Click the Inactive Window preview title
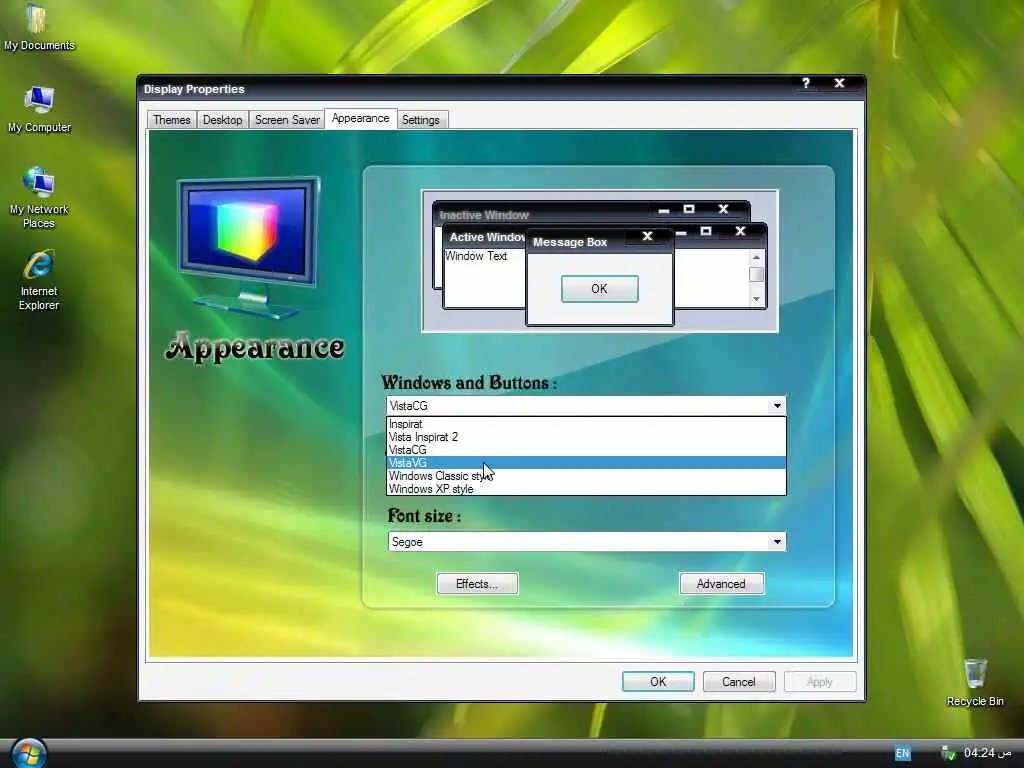Viewport: 1024px width, 768px height. coord(484,215)
